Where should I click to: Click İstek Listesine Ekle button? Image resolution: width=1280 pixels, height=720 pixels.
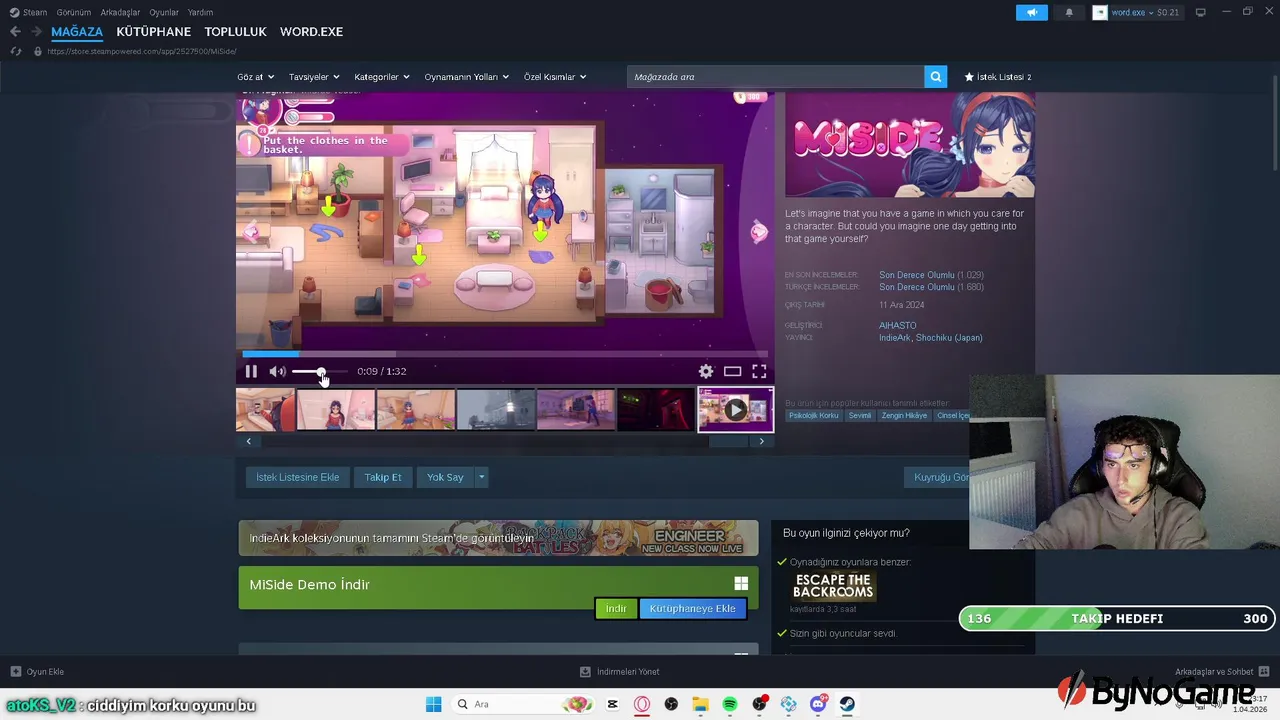coord(297,477)
